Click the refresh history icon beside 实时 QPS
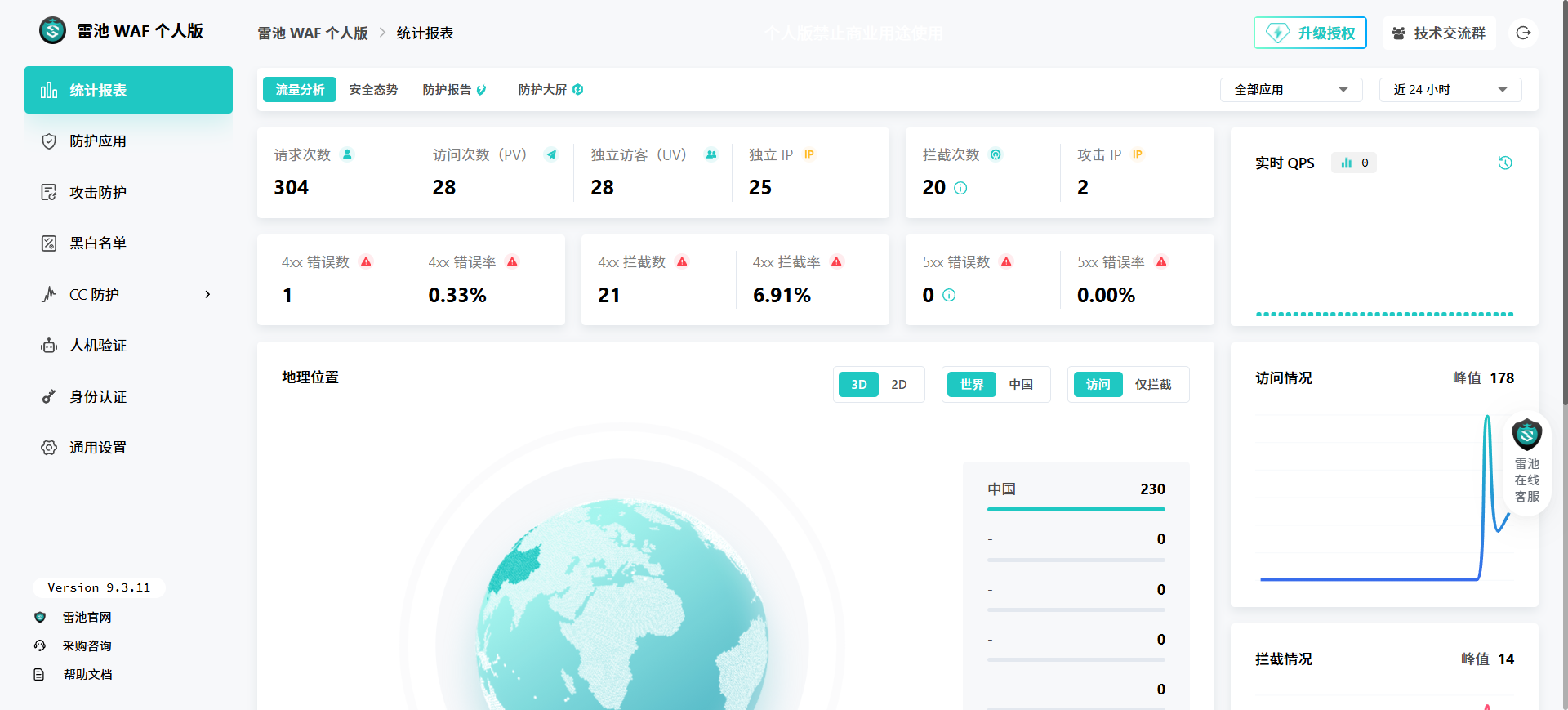 (x=1505, y=163)
